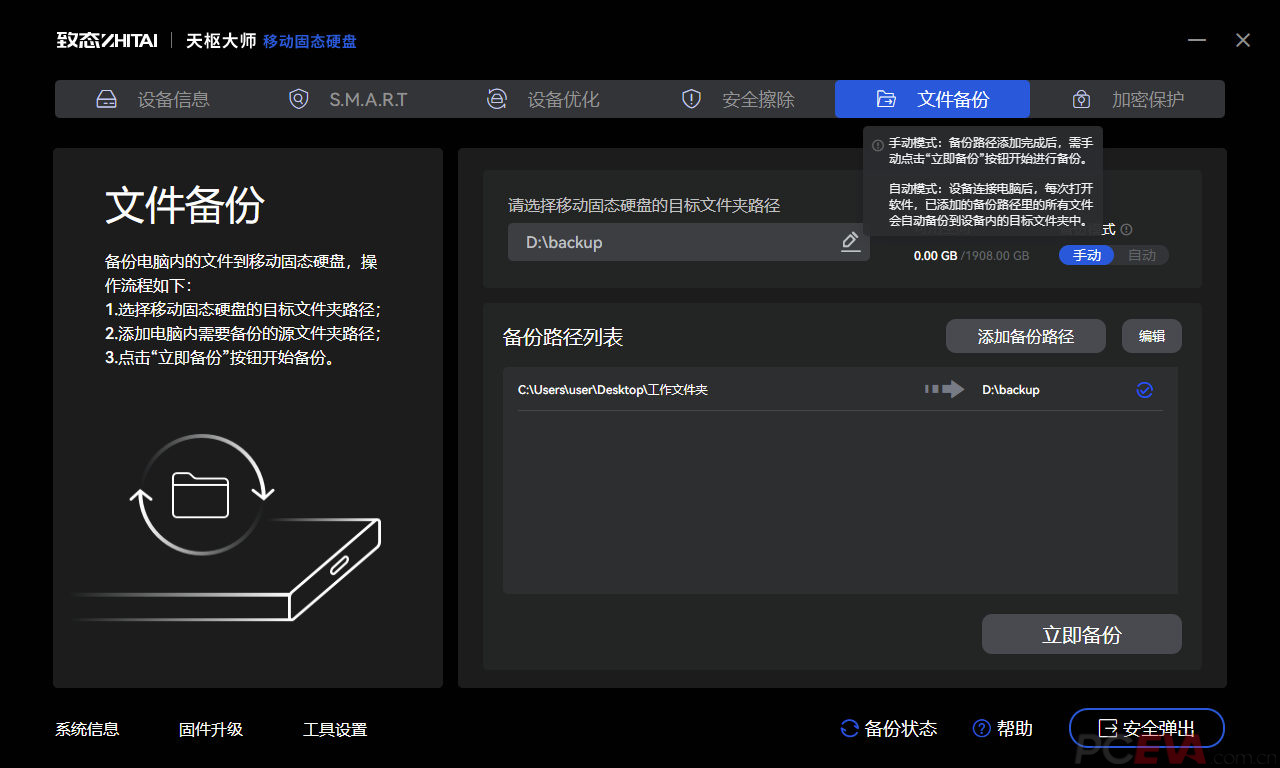Click the 帮助 question mark icon
This screenshot has height=768, width=1280.
[981, 728]
